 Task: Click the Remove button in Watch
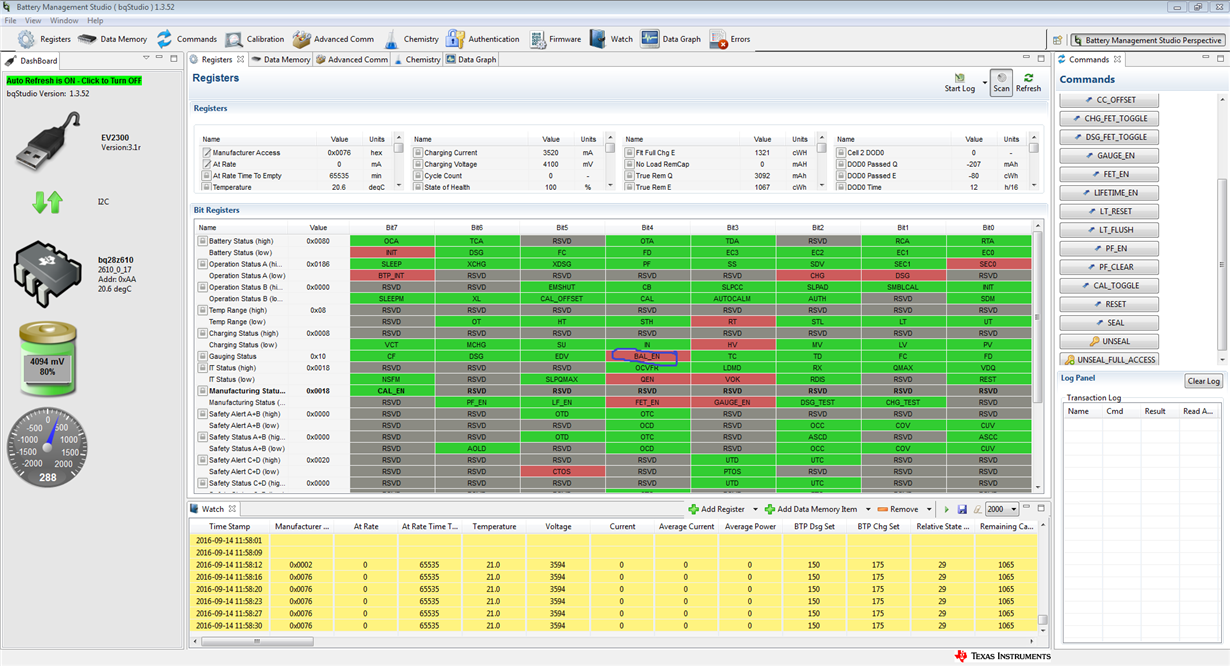[897, 509]
